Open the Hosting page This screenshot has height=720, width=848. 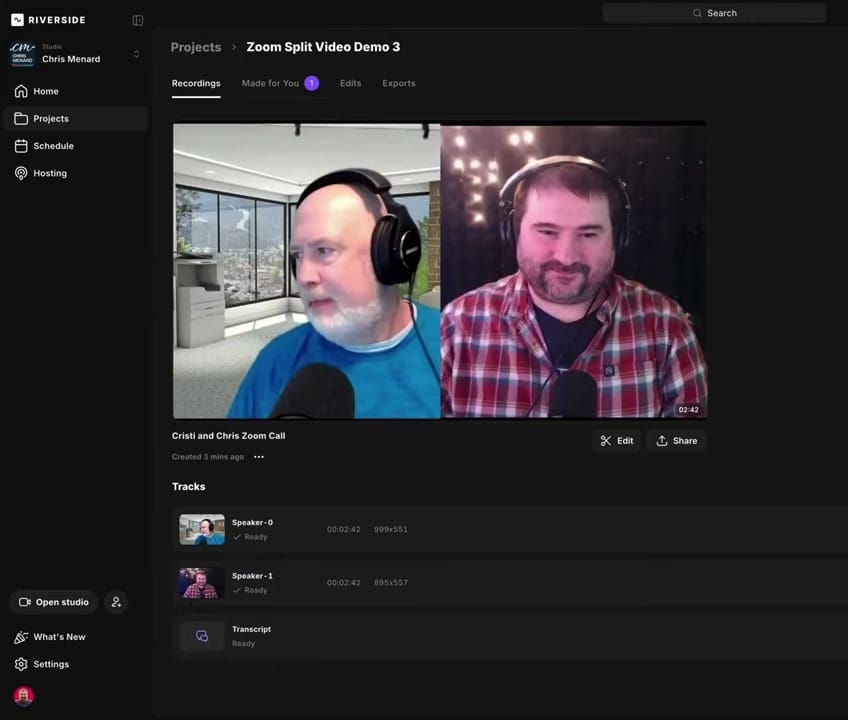[76, 173]
